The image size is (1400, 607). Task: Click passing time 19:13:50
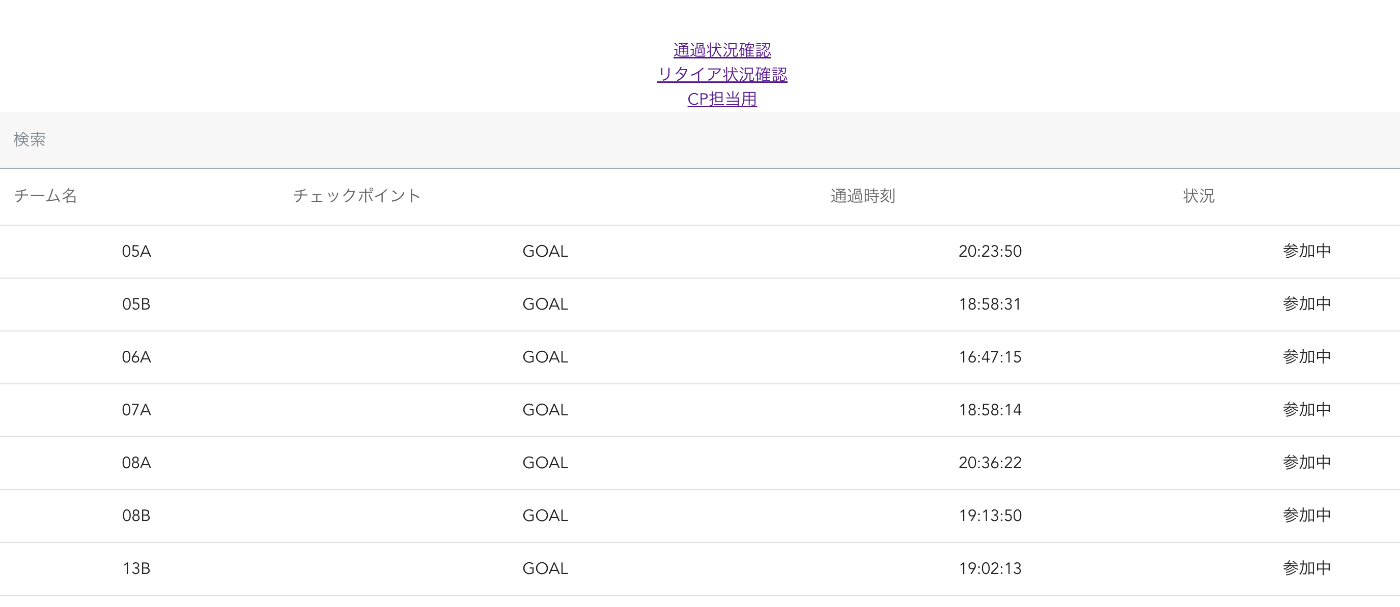point(989,516)
